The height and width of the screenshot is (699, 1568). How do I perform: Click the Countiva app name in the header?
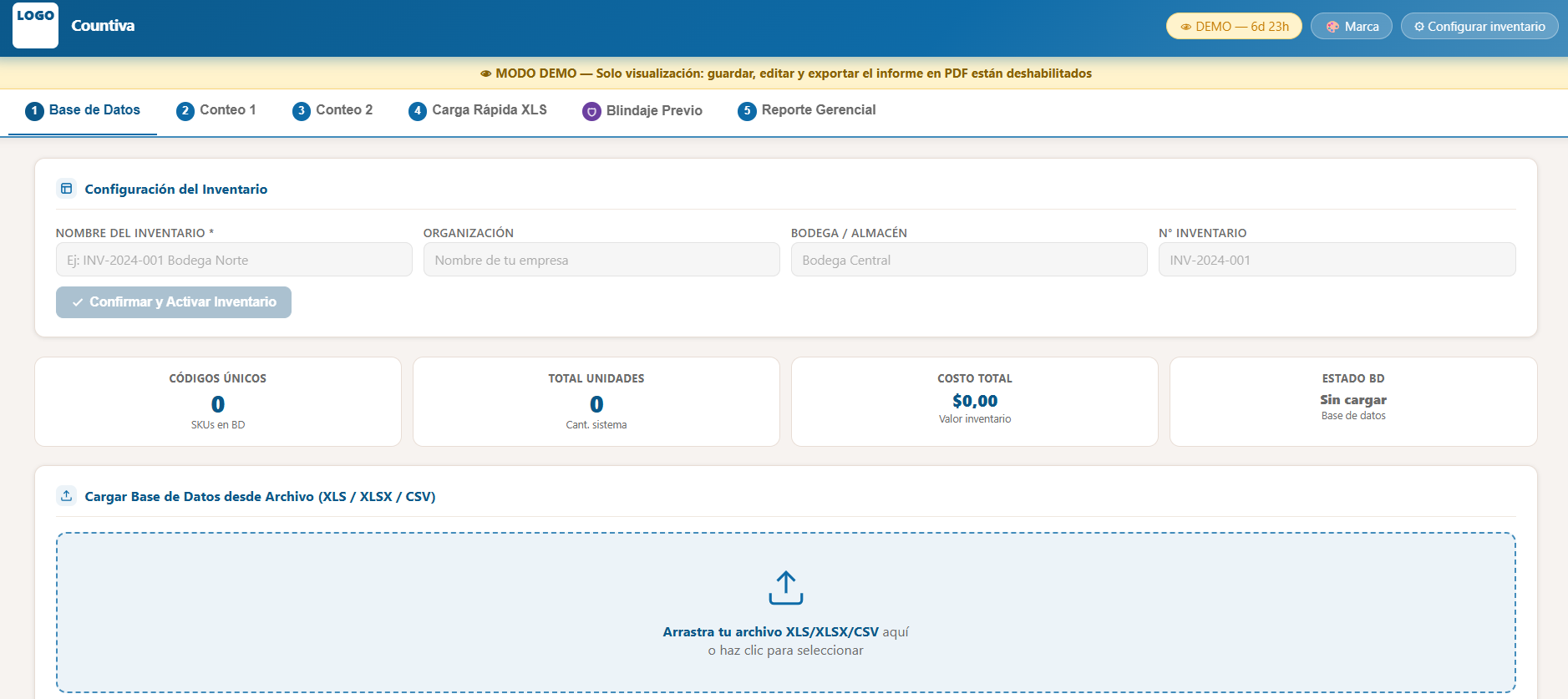point(103,26)
